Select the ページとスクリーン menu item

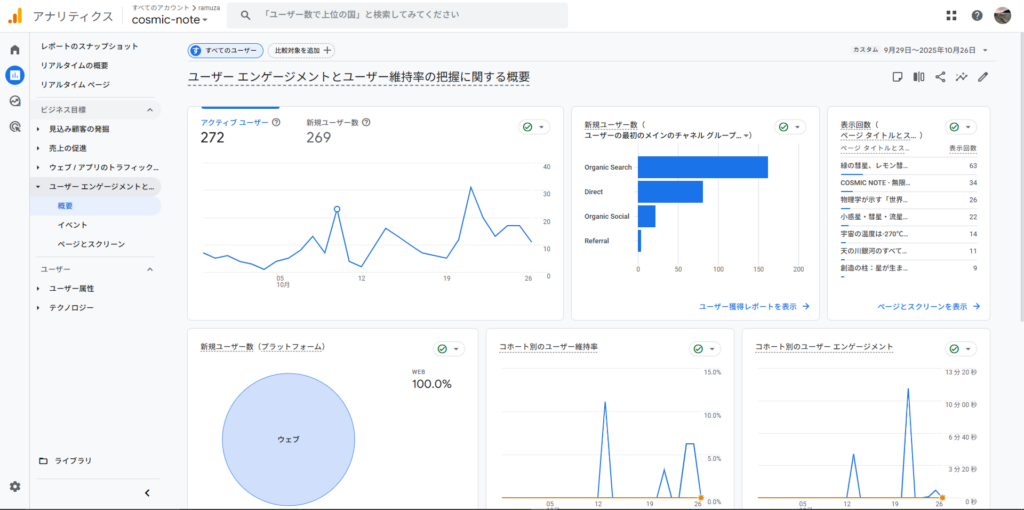tap(91, 244)
